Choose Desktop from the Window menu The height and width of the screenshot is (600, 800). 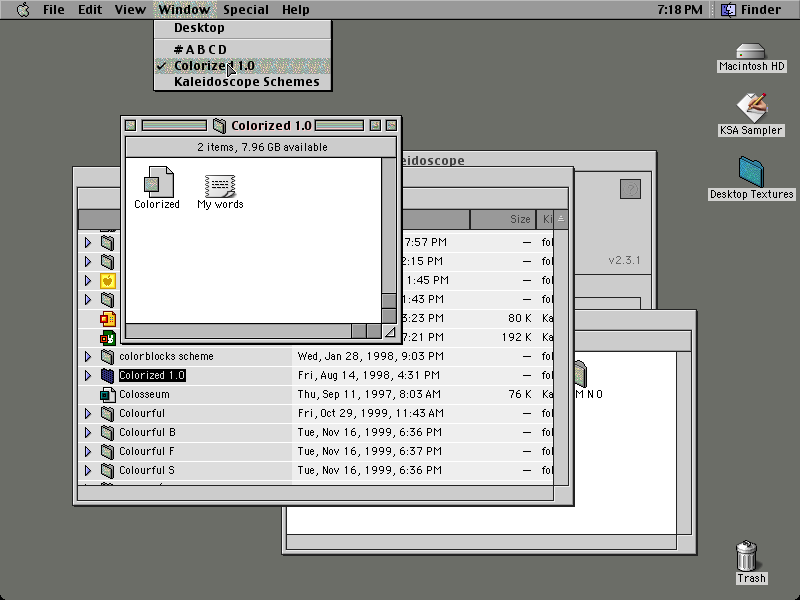[243, 28]
